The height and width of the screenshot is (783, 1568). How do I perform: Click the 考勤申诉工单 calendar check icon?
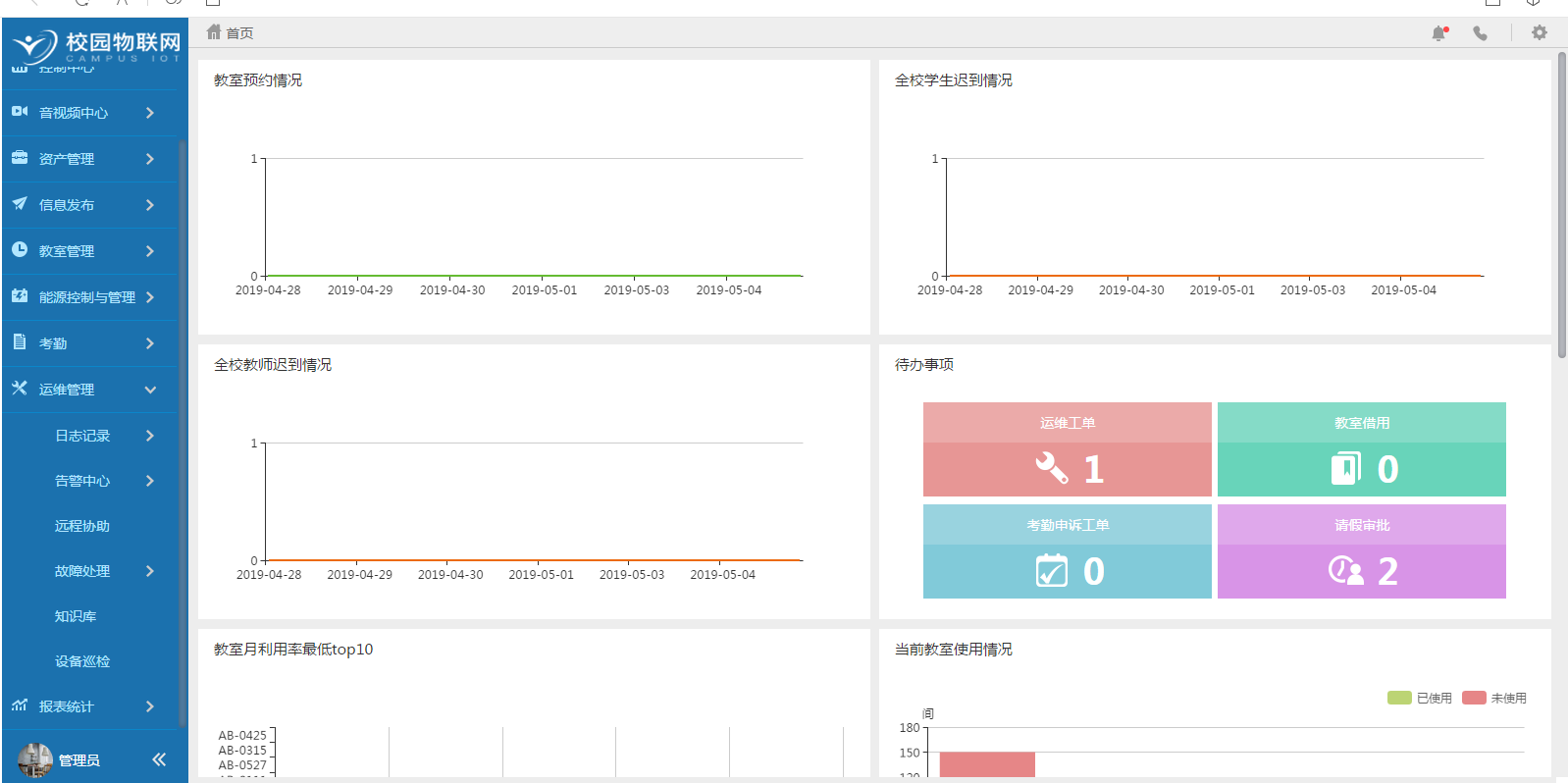tap(1051, 570)
